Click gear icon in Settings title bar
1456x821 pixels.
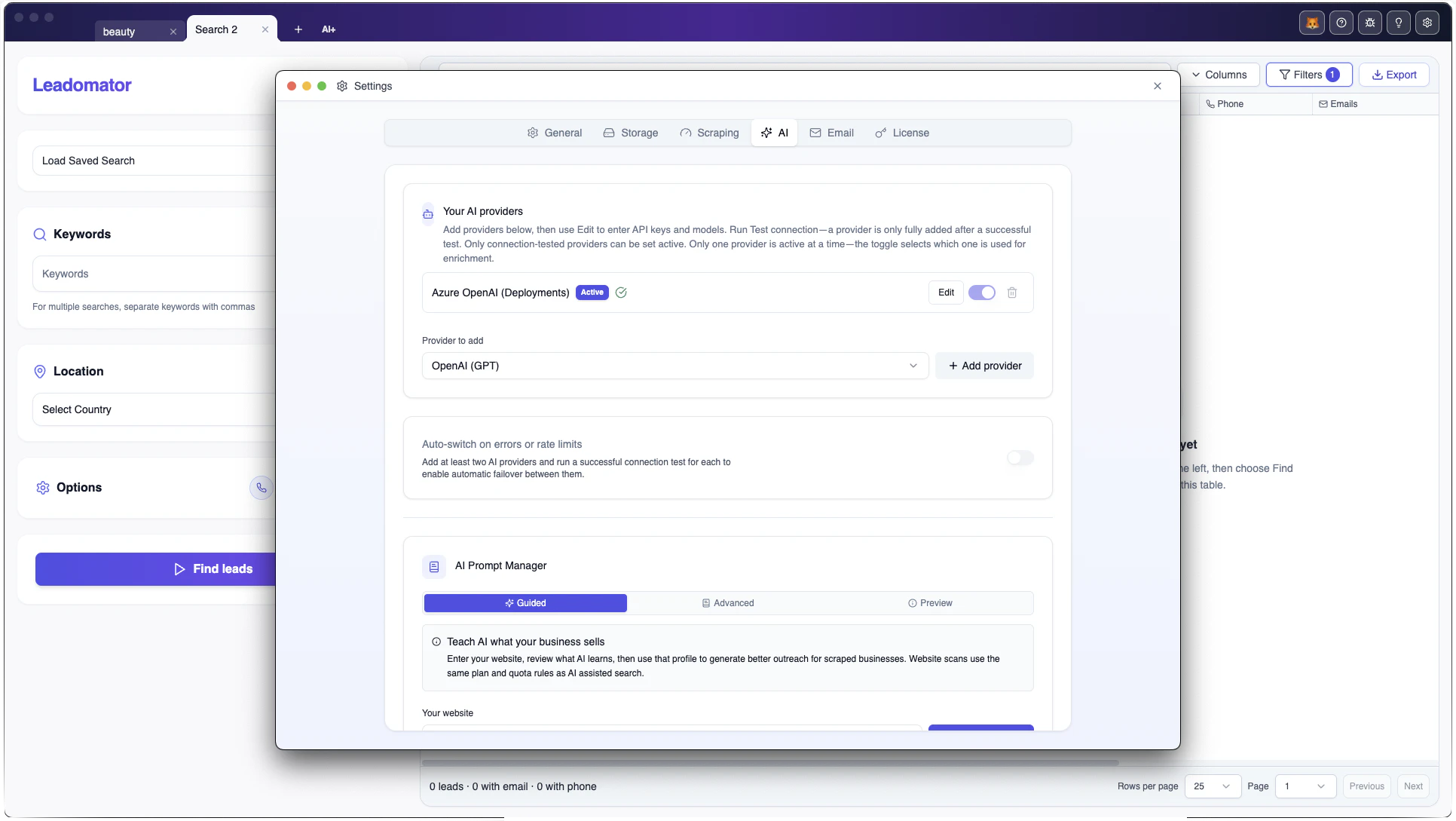tap(342, 86)
